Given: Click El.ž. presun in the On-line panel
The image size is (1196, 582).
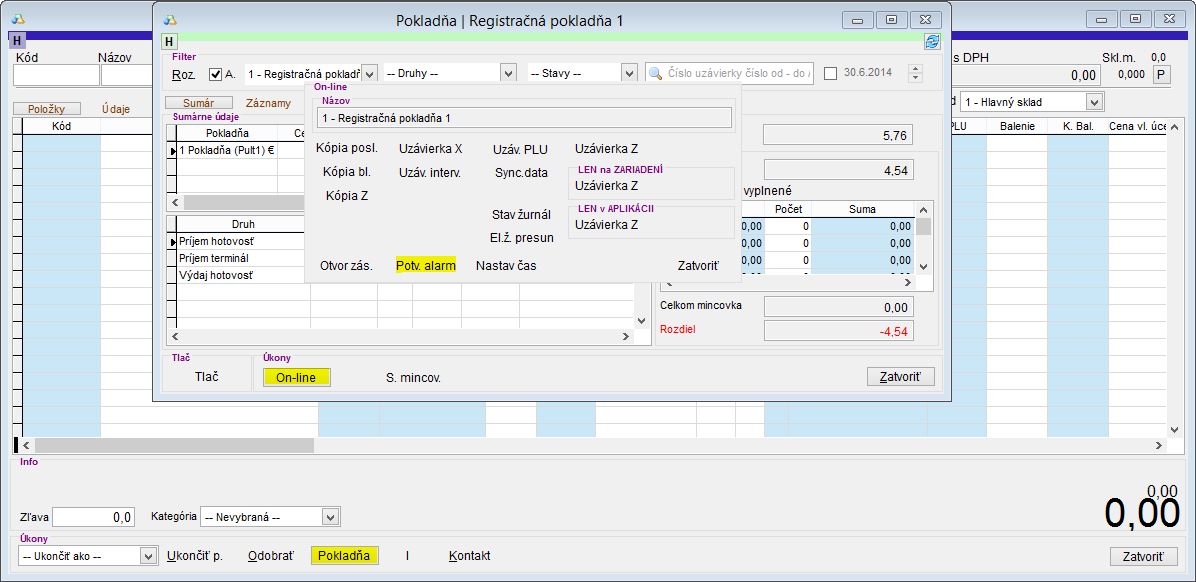Looking at the screenshot, I should [x=522, y=237].
